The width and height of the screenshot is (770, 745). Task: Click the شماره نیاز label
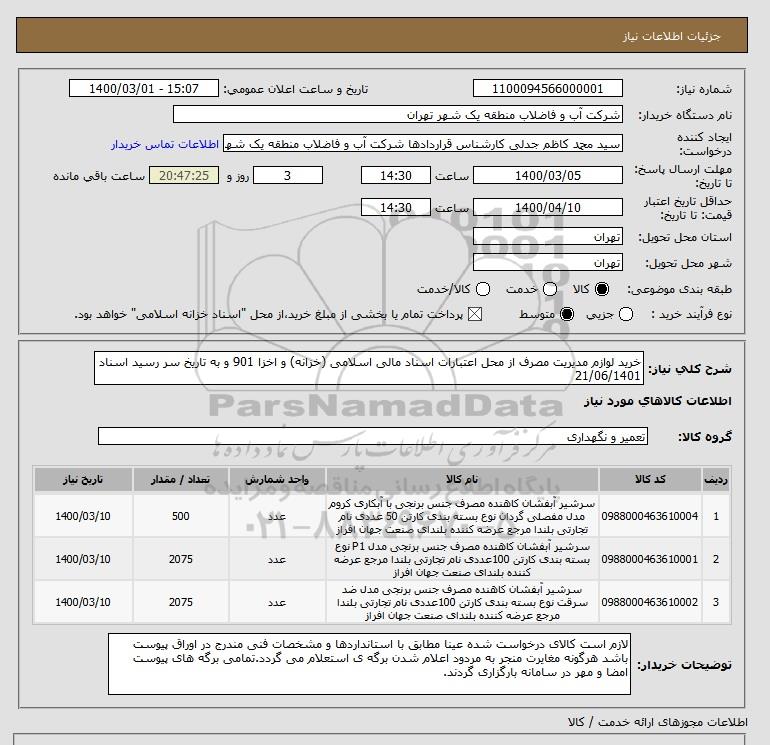tap(704, 89)
